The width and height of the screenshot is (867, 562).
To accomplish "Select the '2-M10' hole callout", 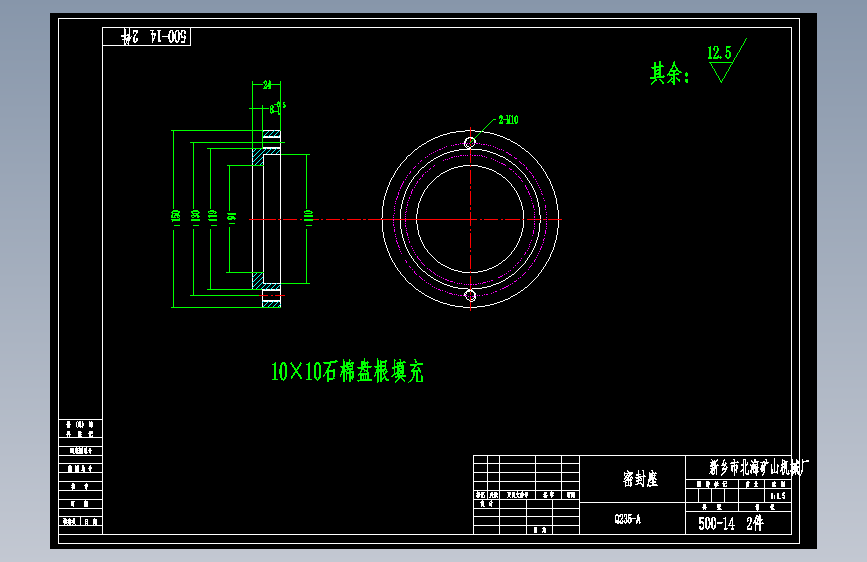I will tap(508, 119).
